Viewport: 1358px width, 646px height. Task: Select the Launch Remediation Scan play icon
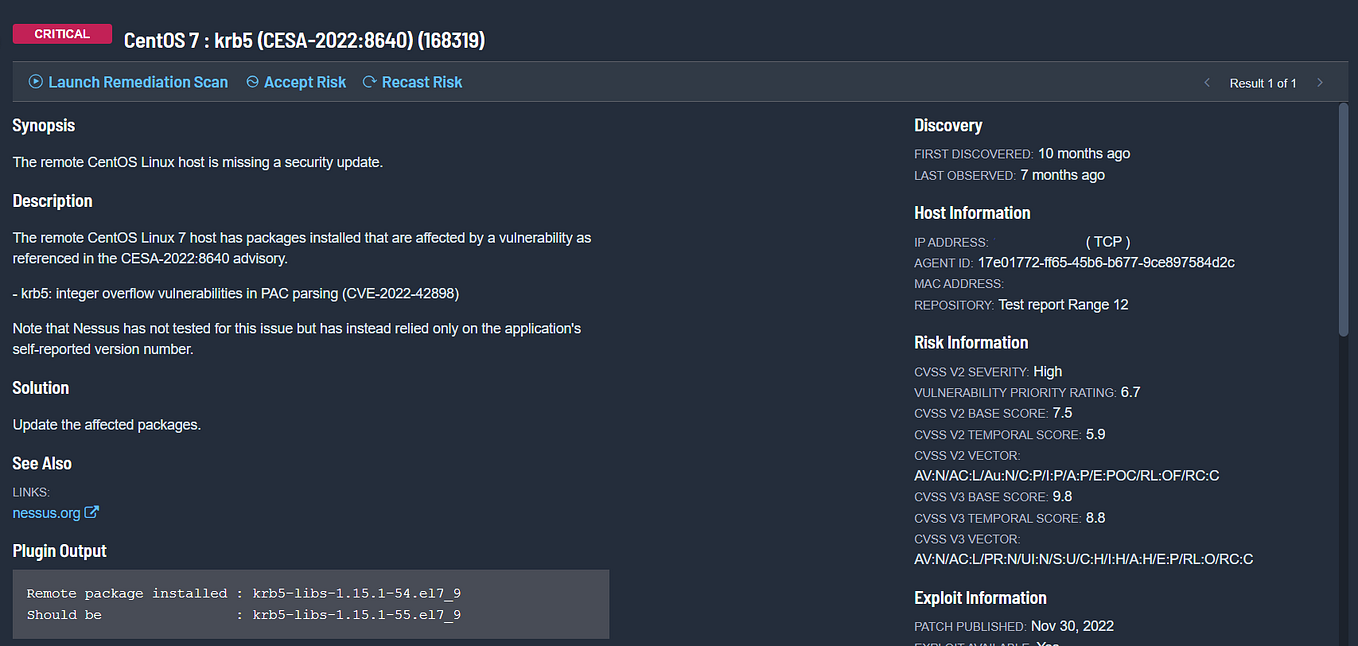tap(34, 82)
